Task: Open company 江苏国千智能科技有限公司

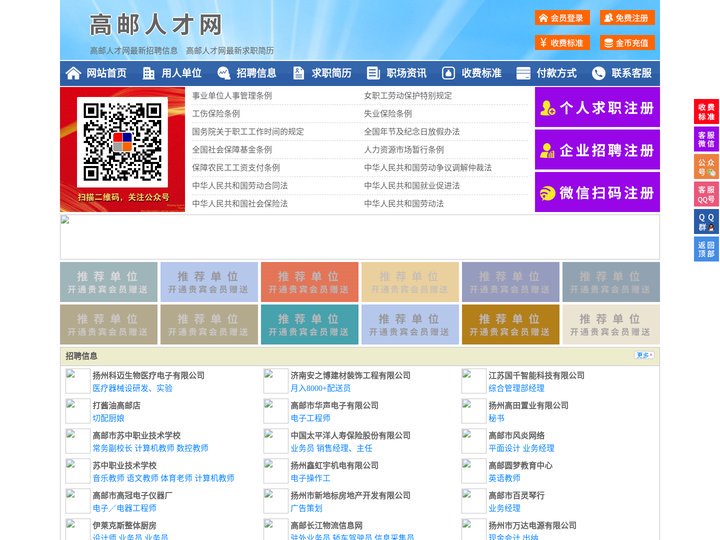Action: (x=536, y=375)
